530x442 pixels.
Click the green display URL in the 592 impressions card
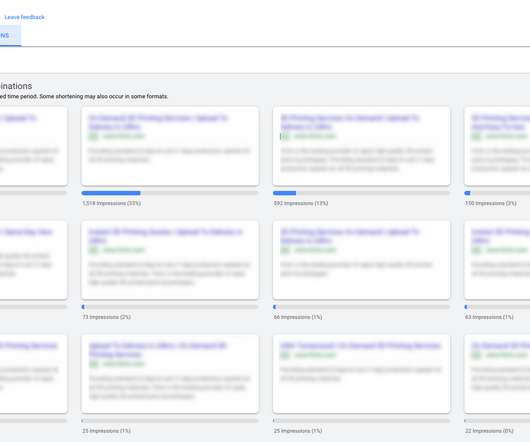[x=315, y=136]
